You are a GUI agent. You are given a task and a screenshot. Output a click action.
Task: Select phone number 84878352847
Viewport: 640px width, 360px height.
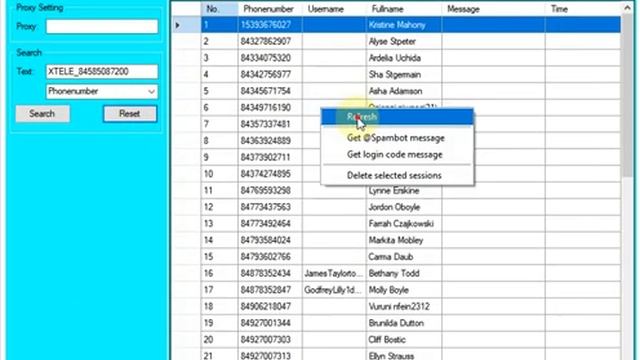click(270, 290)
